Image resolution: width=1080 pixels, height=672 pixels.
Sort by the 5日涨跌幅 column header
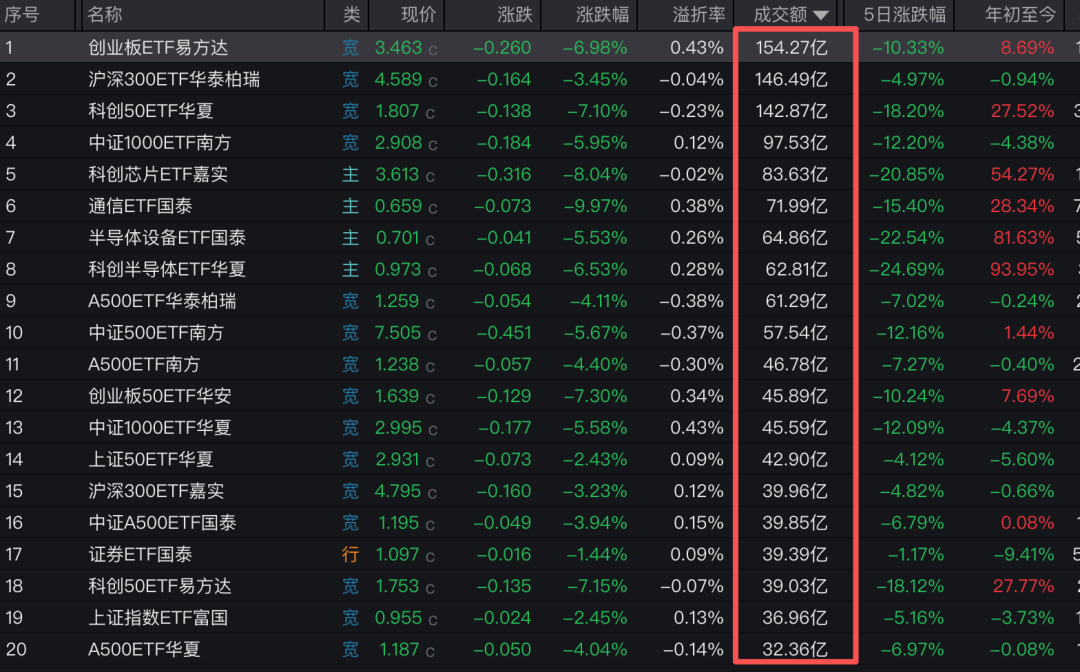click(904, 14)
